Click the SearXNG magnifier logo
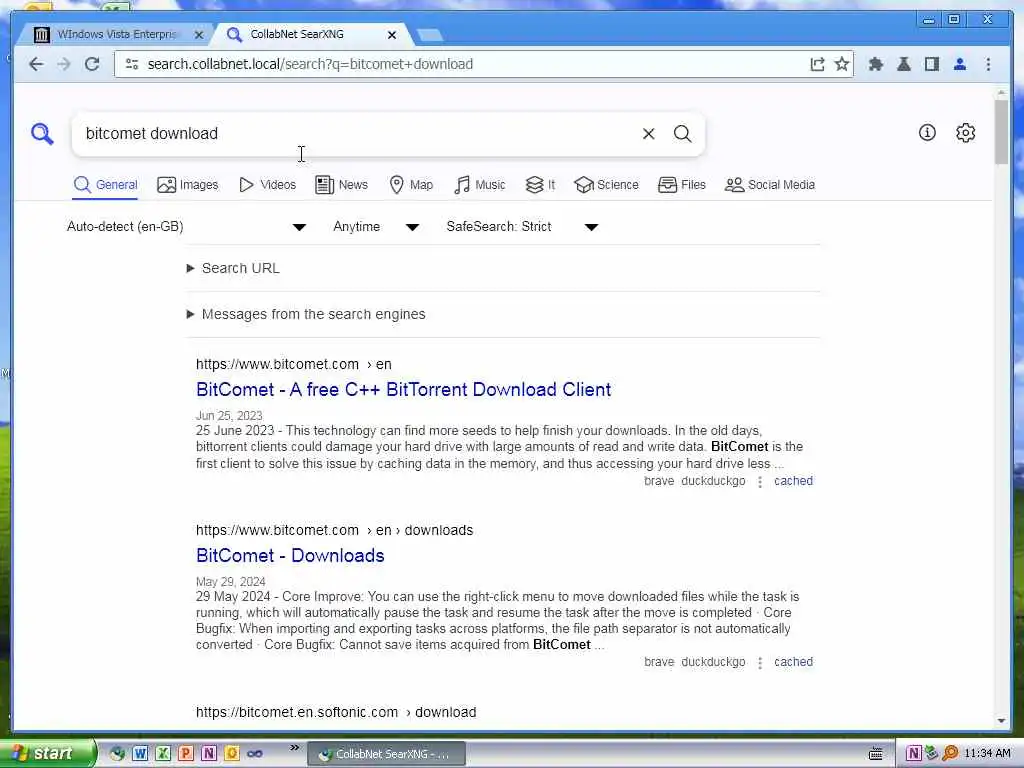 [x=42, y=134]
